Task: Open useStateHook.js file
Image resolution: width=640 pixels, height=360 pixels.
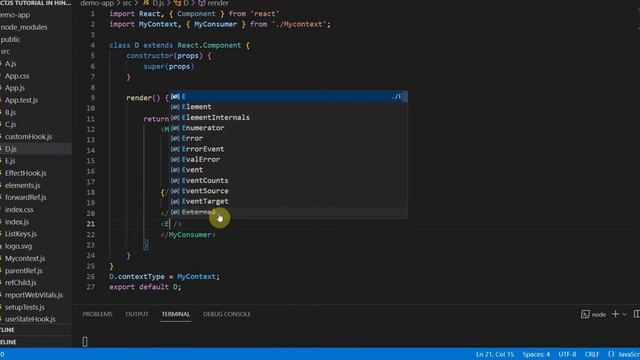Action: (x=30, y=319)
